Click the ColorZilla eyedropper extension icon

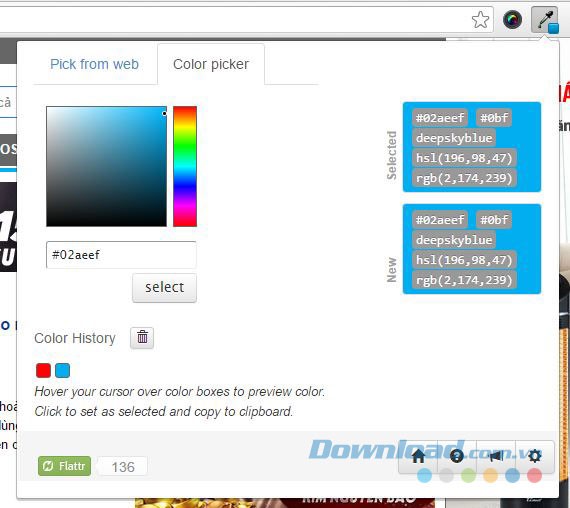(545, 20)
